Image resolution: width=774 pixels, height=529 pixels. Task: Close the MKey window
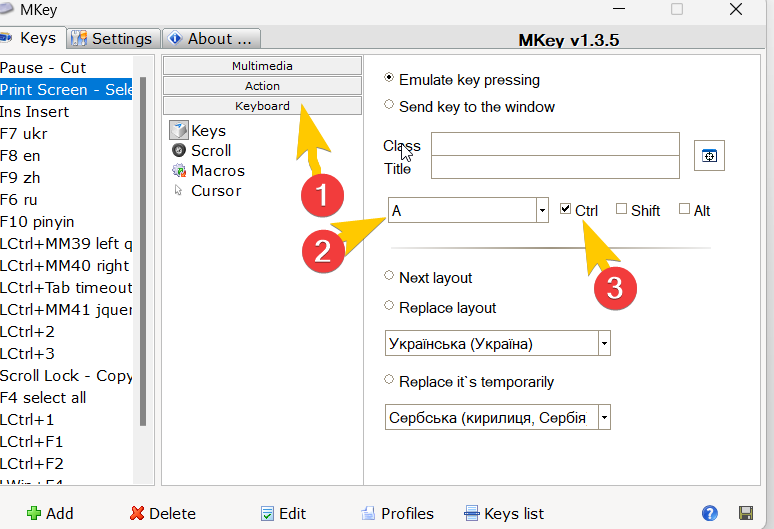click(x=735, y=9)
